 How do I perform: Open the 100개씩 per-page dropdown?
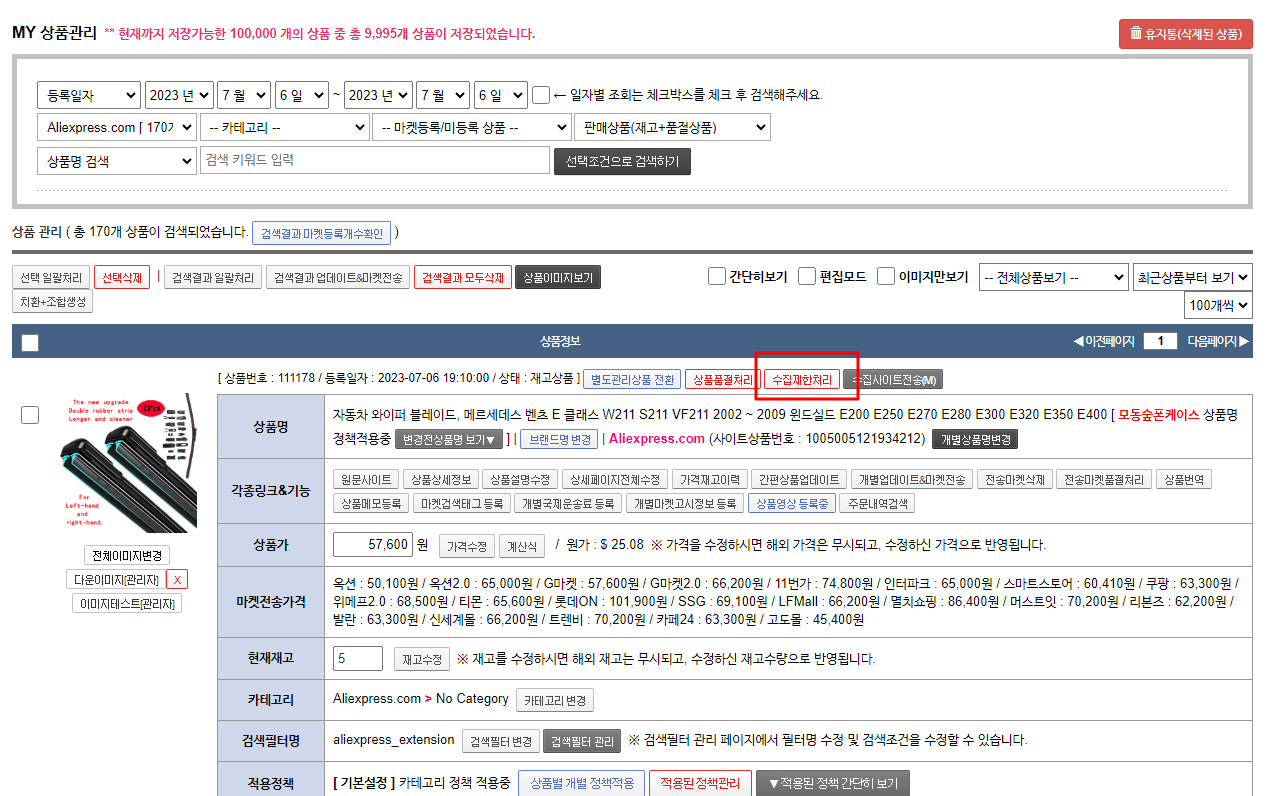[x=1217, y=305]
